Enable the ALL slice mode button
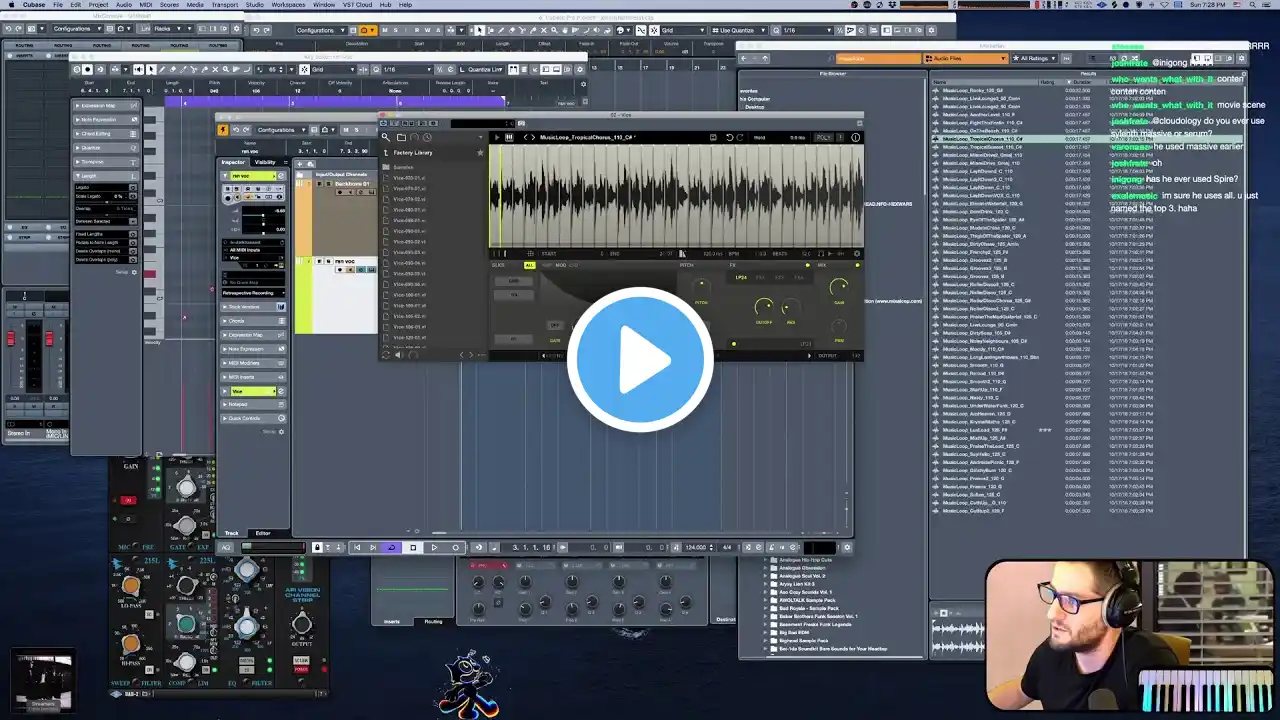Image resolution: width=1280 pixels, height=720 pixels. click(530, 265)
